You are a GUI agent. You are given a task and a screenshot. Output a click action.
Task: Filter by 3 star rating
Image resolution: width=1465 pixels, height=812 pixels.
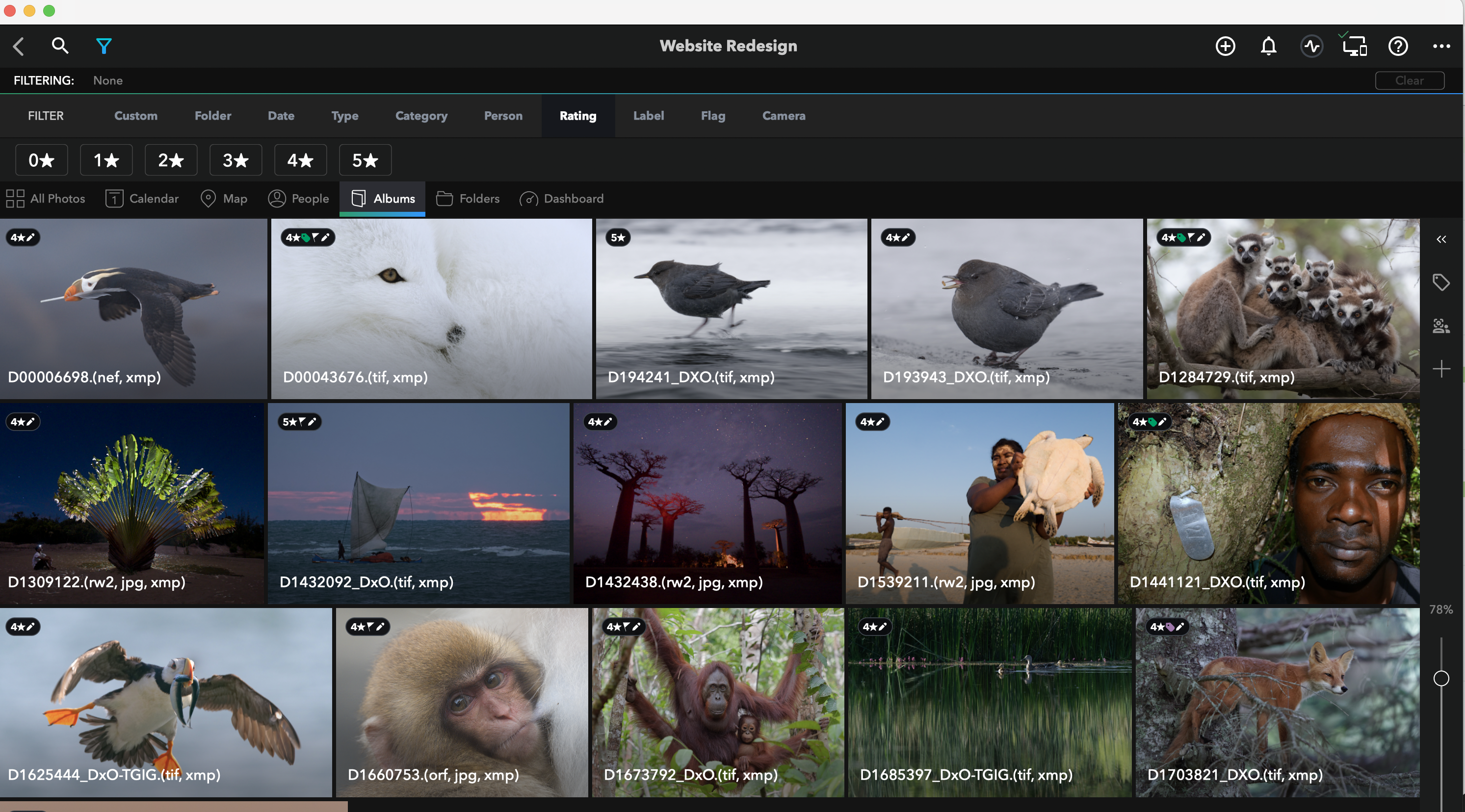[236, 160]
